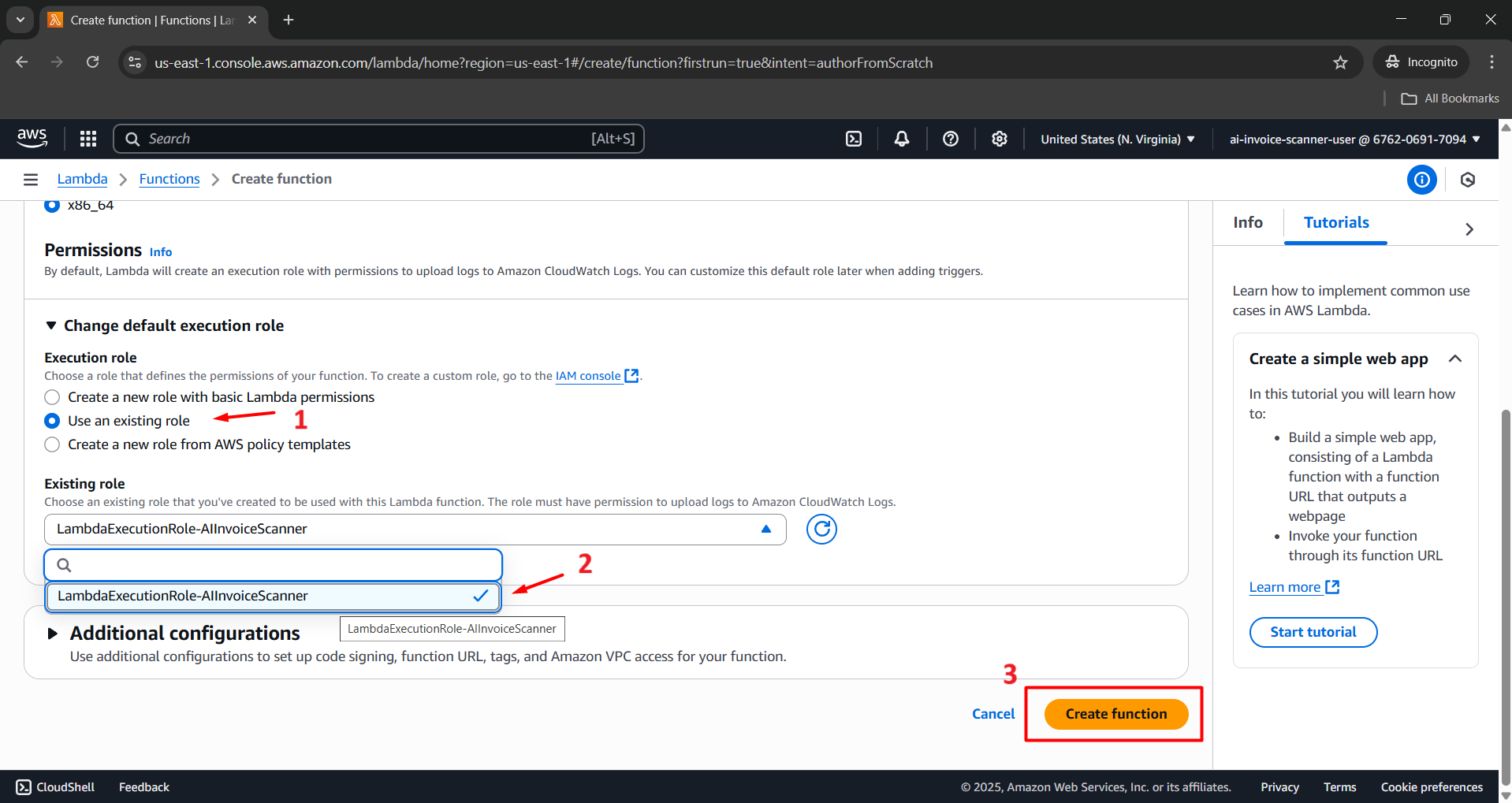This screenshot has width=1512, height=803.
Task: Open help with the question mark icon
Action: [x=950, y=138]
